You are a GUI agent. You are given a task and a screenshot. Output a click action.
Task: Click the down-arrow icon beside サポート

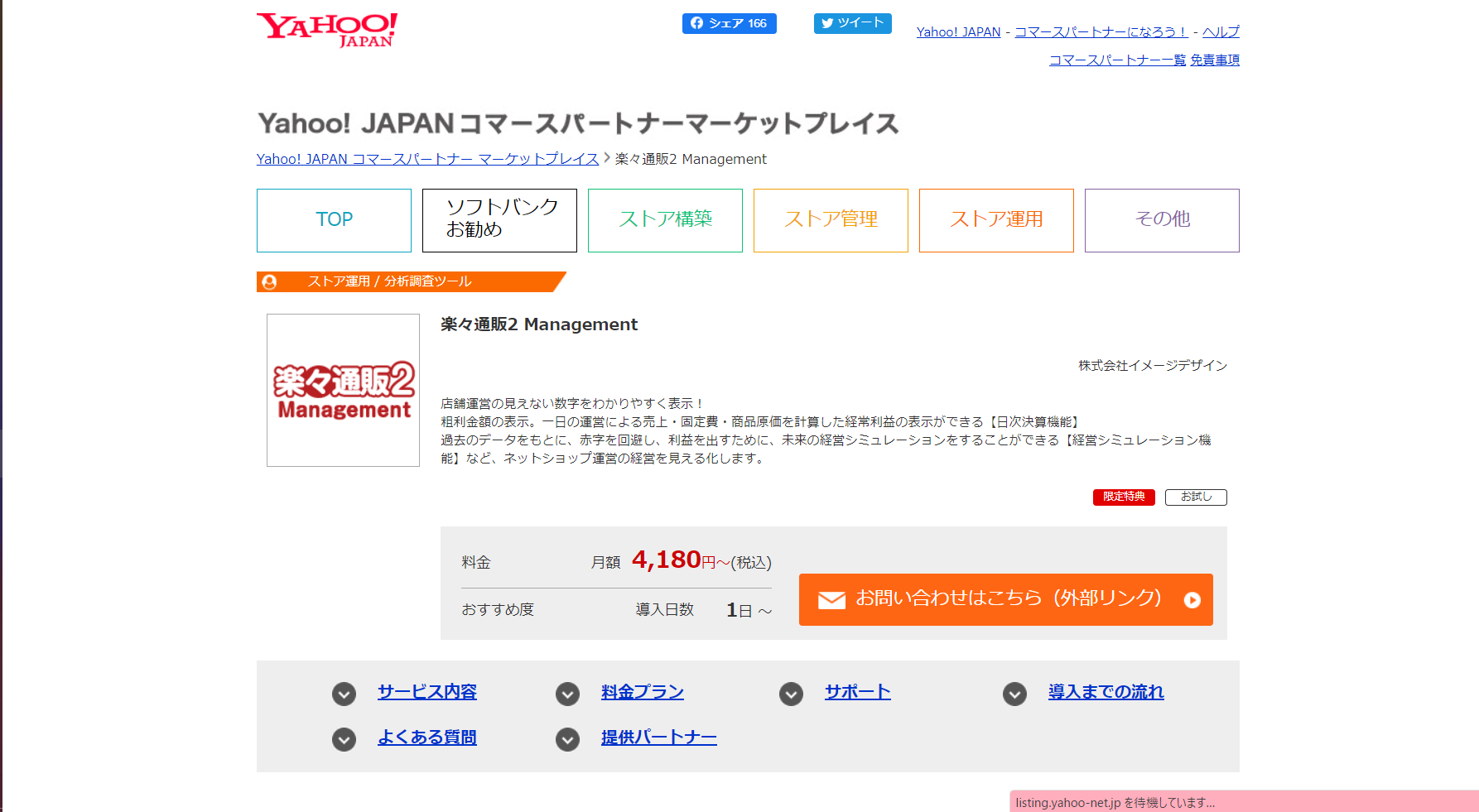(x=791, y=694)
